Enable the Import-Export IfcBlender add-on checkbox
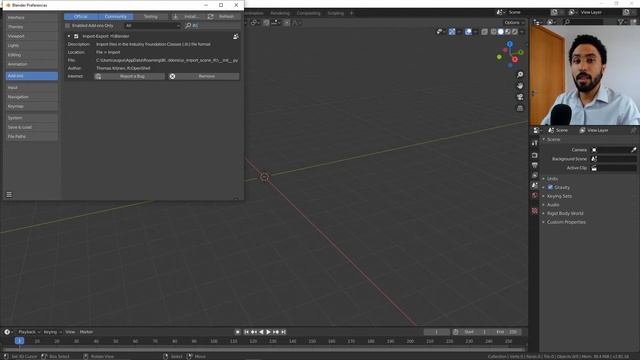Viewport: 640px width, 360px height. pyautogui.click(x=76, y=36)
